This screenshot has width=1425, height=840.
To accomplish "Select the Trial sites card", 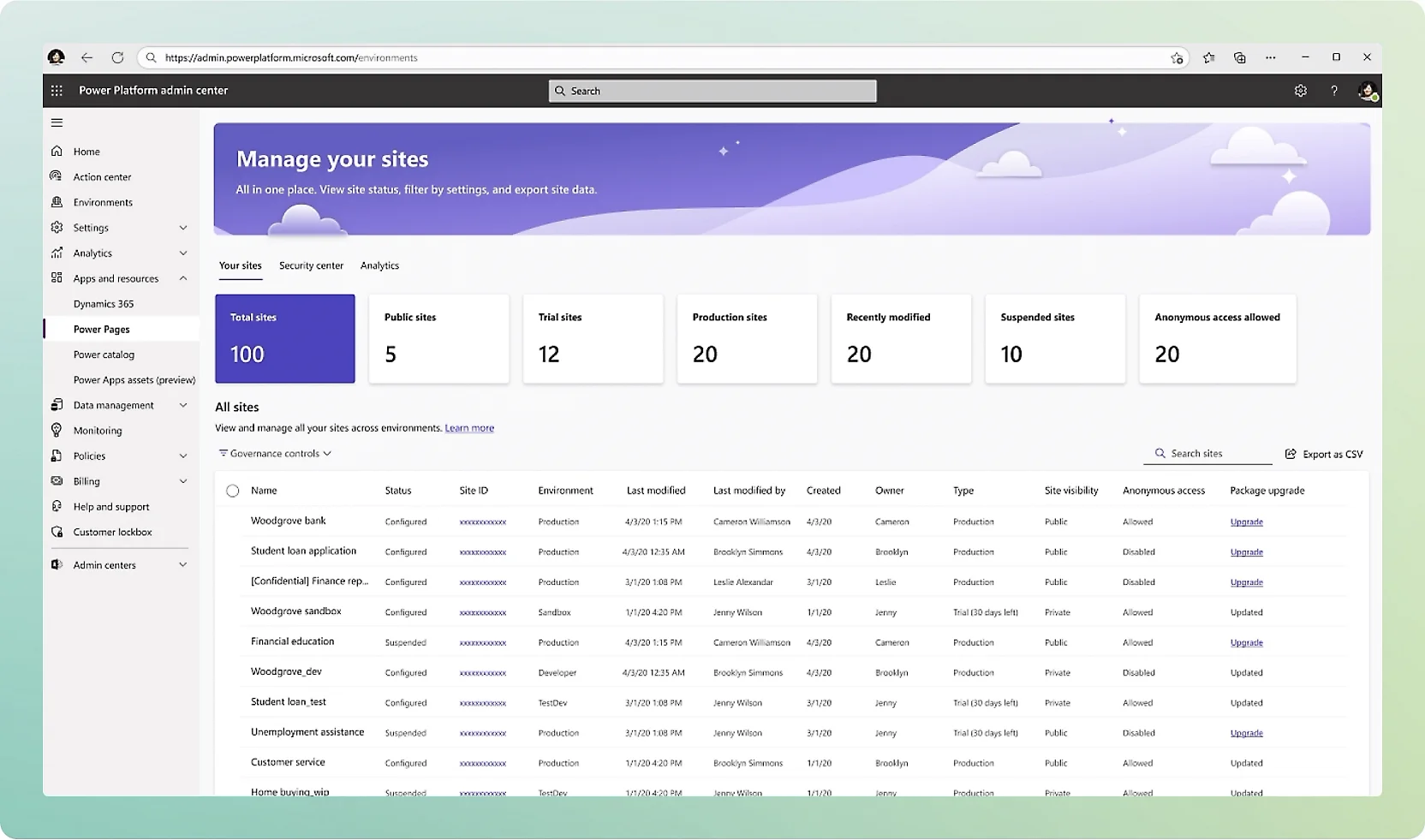I will (x=593, y=338).
